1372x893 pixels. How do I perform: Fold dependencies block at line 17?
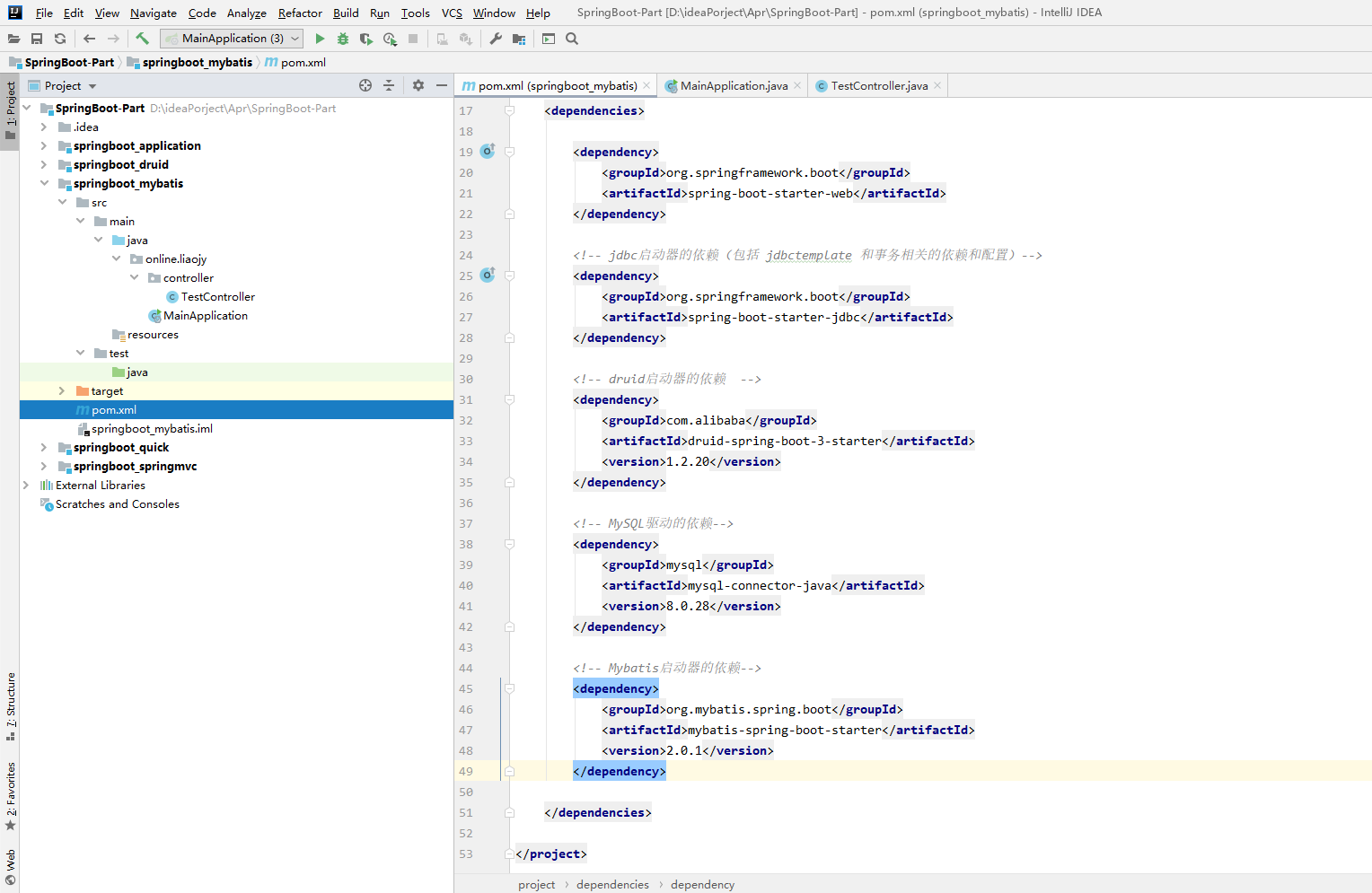509,110
